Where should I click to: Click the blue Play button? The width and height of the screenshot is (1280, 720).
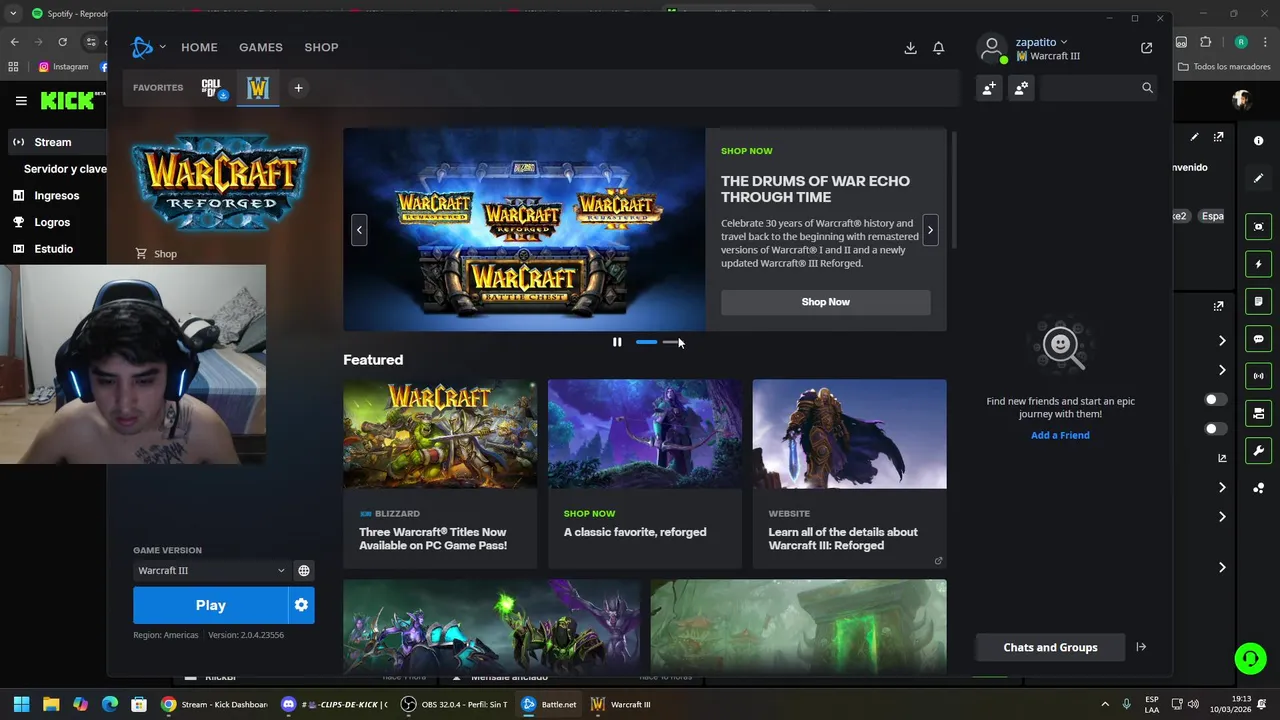(x=211, y=605)
